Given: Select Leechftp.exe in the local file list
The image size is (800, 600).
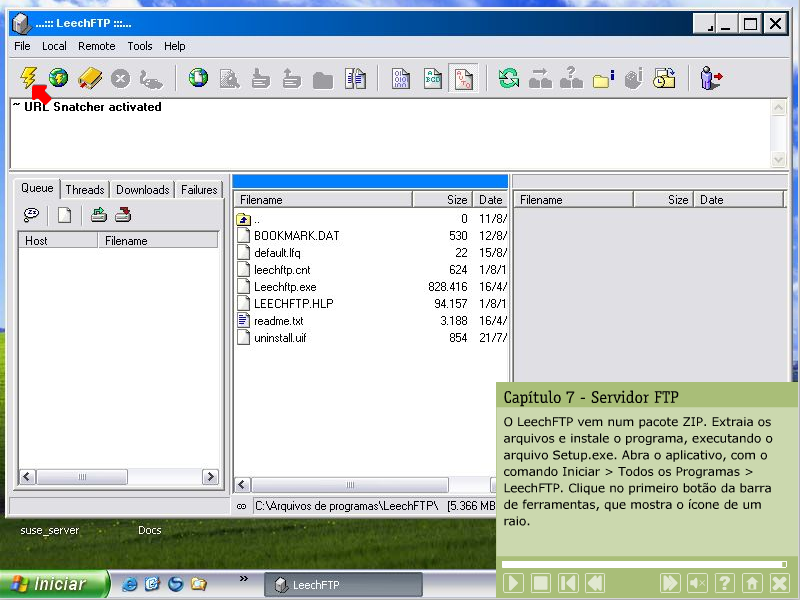Looking at the screenshot, I should coord(284,287).
